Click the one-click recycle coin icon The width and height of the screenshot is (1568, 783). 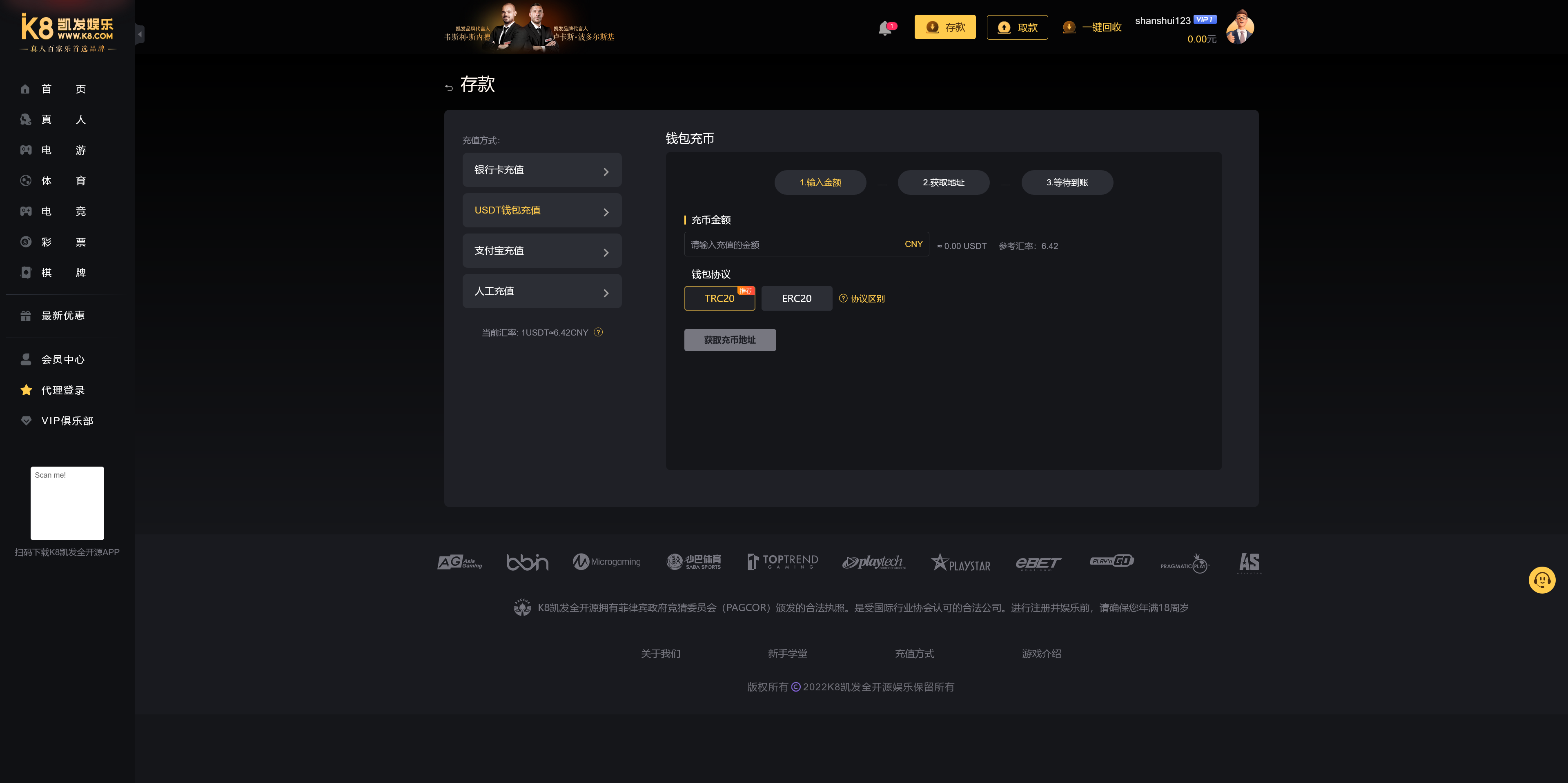pyautogui.click(x=1069, y=27)
